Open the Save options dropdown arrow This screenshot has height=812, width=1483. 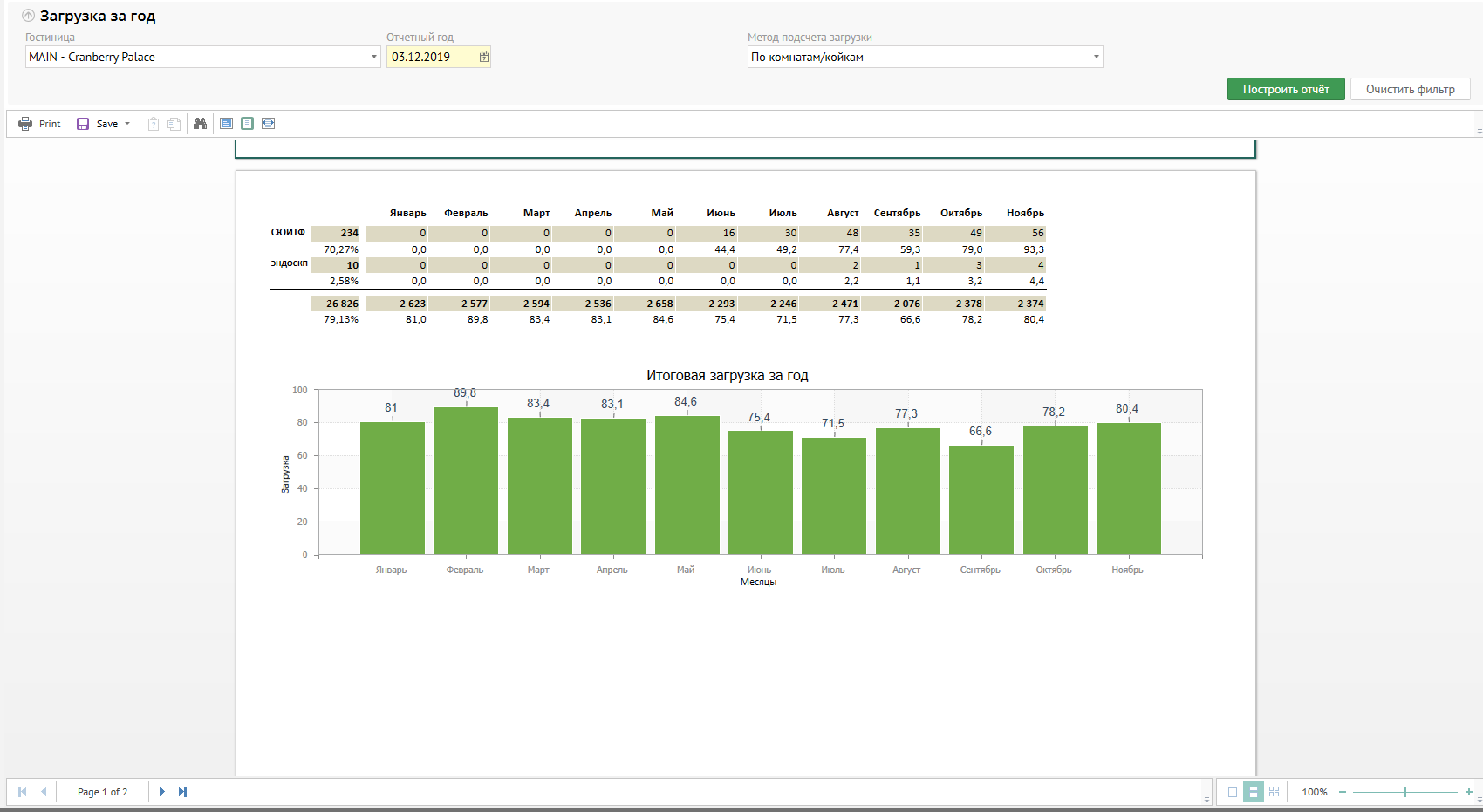[127, 124]
